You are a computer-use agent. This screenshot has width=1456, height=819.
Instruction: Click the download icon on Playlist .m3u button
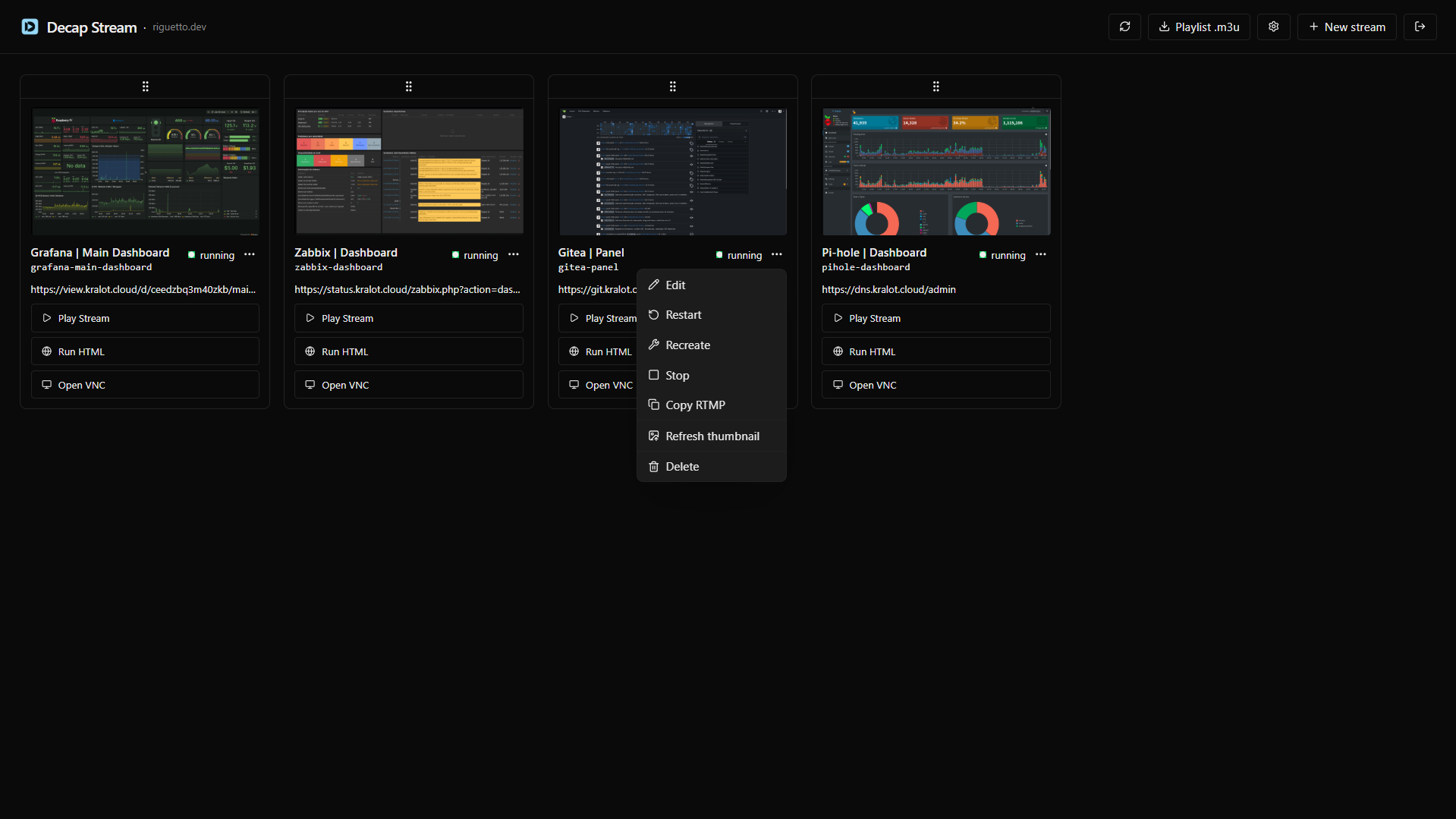click(x=1163, y=27)
